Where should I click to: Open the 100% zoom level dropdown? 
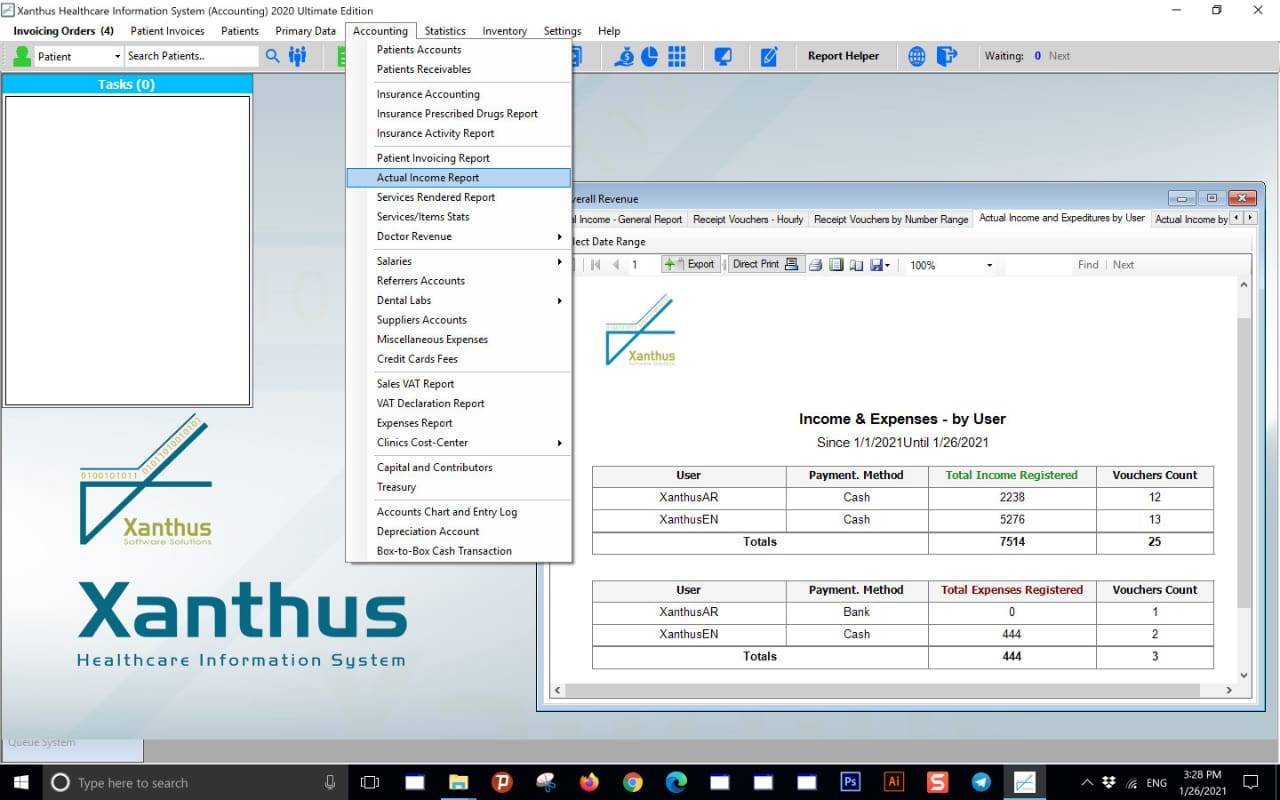[x=989, y=265]
